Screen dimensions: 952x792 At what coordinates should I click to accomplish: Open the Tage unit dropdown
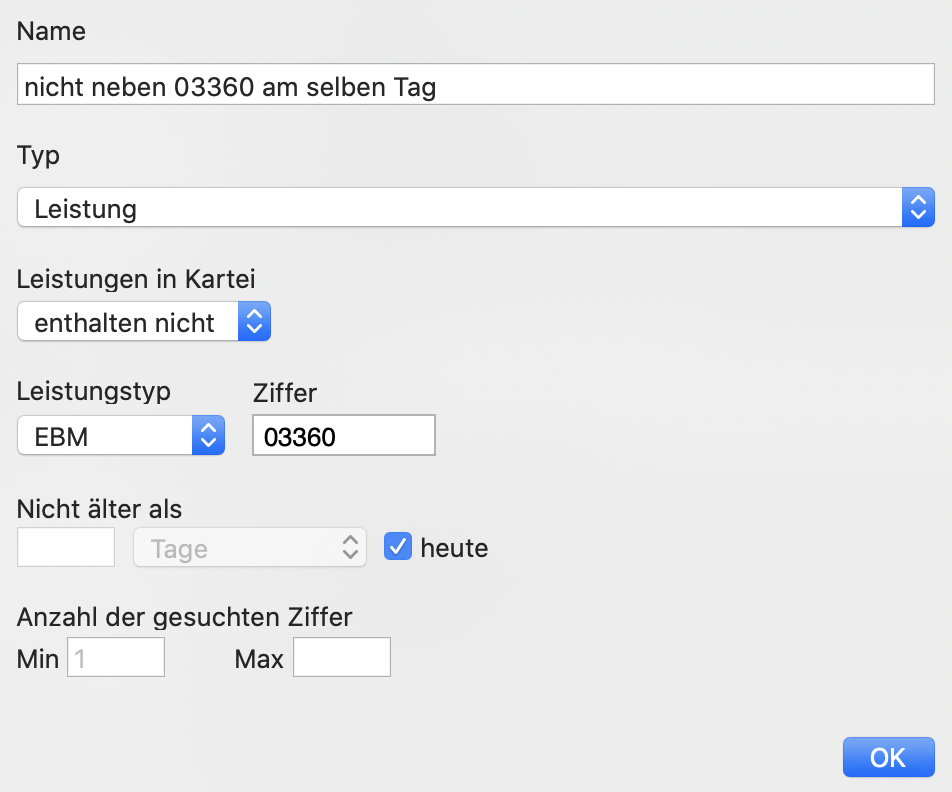250,547
